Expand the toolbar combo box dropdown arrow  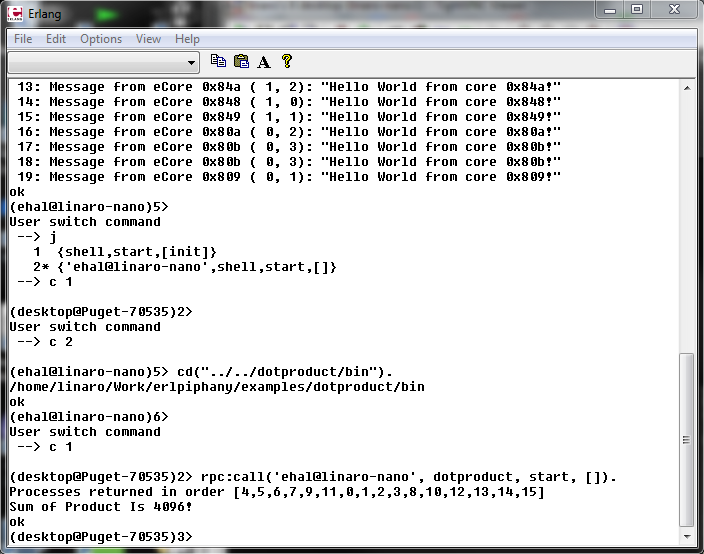[x=191, y=62]
